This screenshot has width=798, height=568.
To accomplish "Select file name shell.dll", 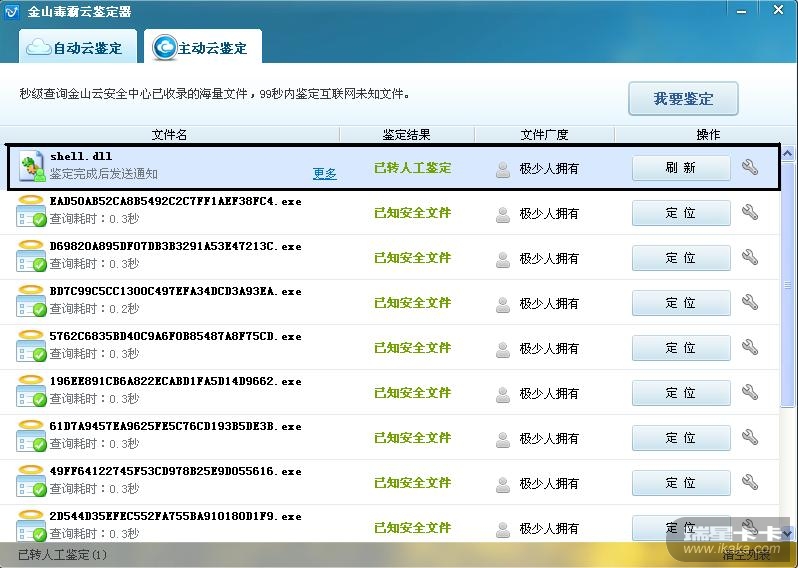I will tap(81, 156).
